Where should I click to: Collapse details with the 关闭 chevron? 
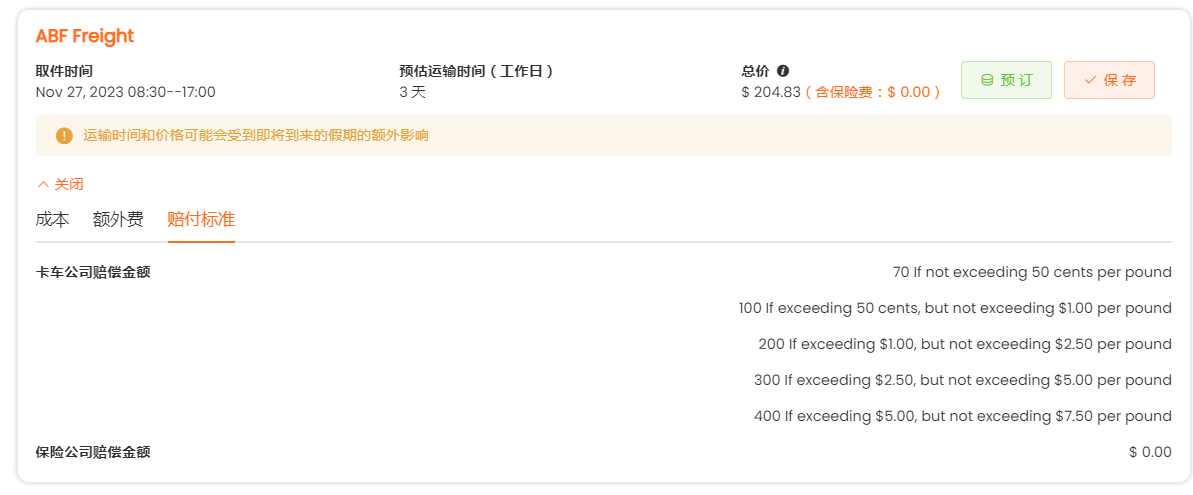tap(59, 184)
